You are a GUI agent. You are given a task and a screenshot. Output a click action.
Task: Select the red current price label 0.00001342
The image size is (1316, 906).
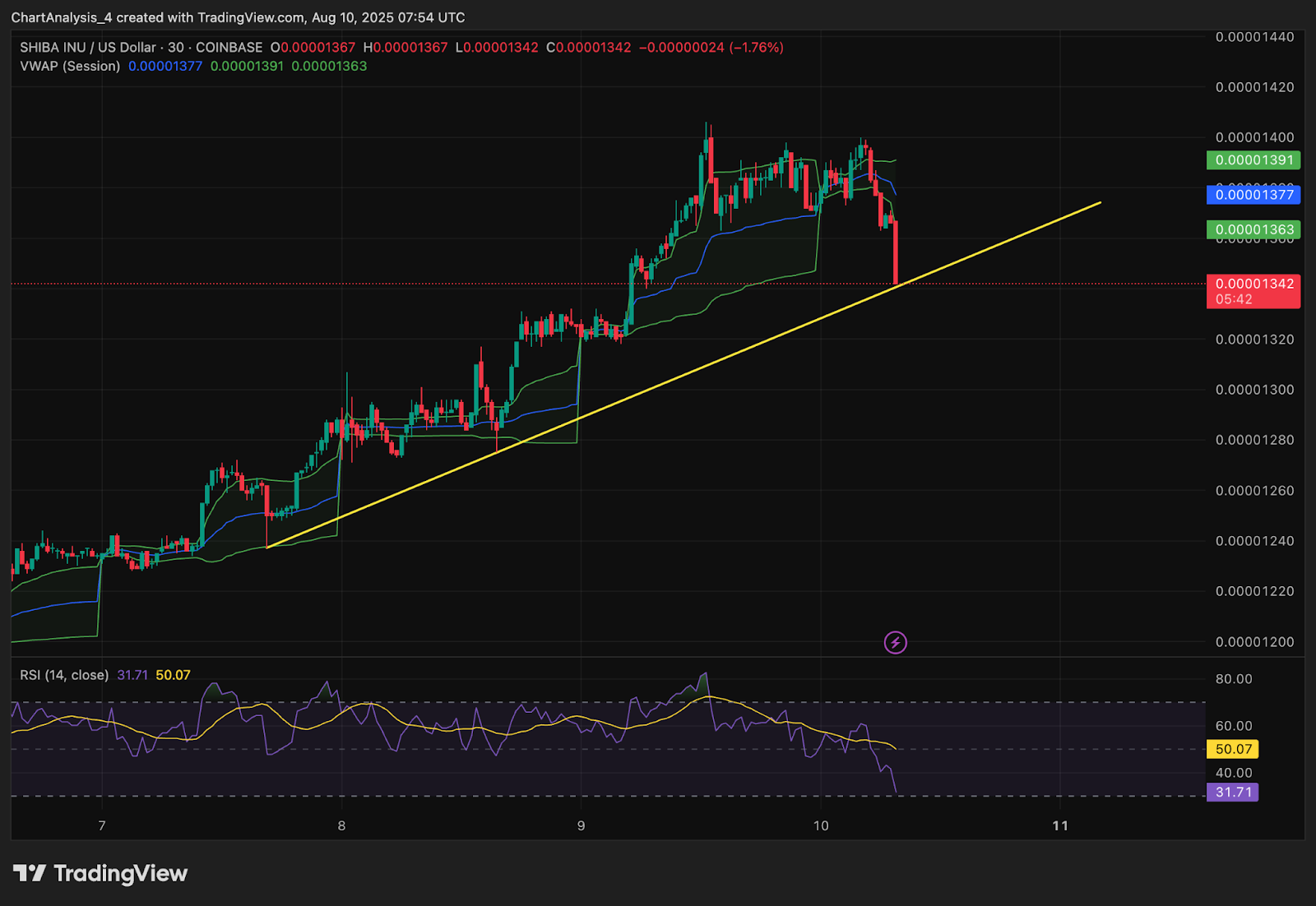click(x=1253, y=291)
